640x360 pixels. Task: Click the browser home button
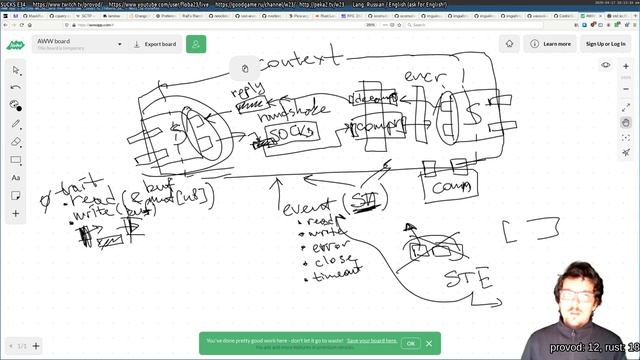30,25
